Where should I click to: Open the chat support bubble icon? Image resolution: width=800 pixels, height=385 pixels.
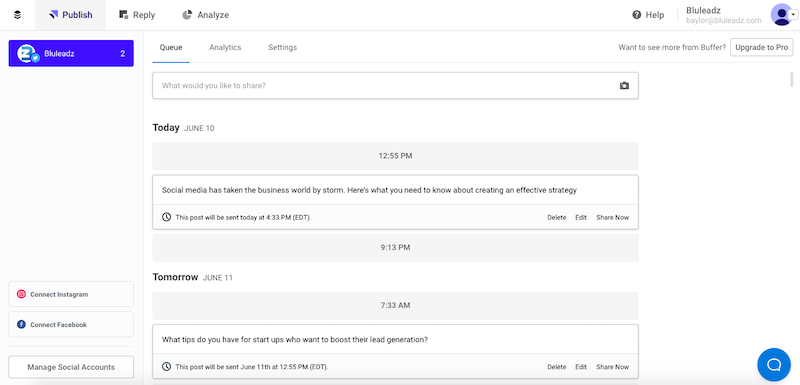click(774, 364)
